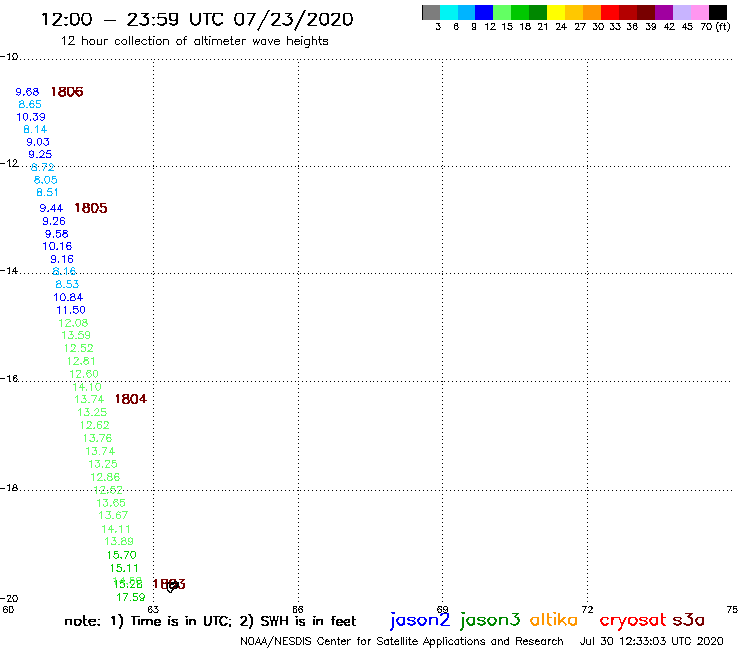Click the NOAA/NESDIS Center credit line

(x=402, y=641)
